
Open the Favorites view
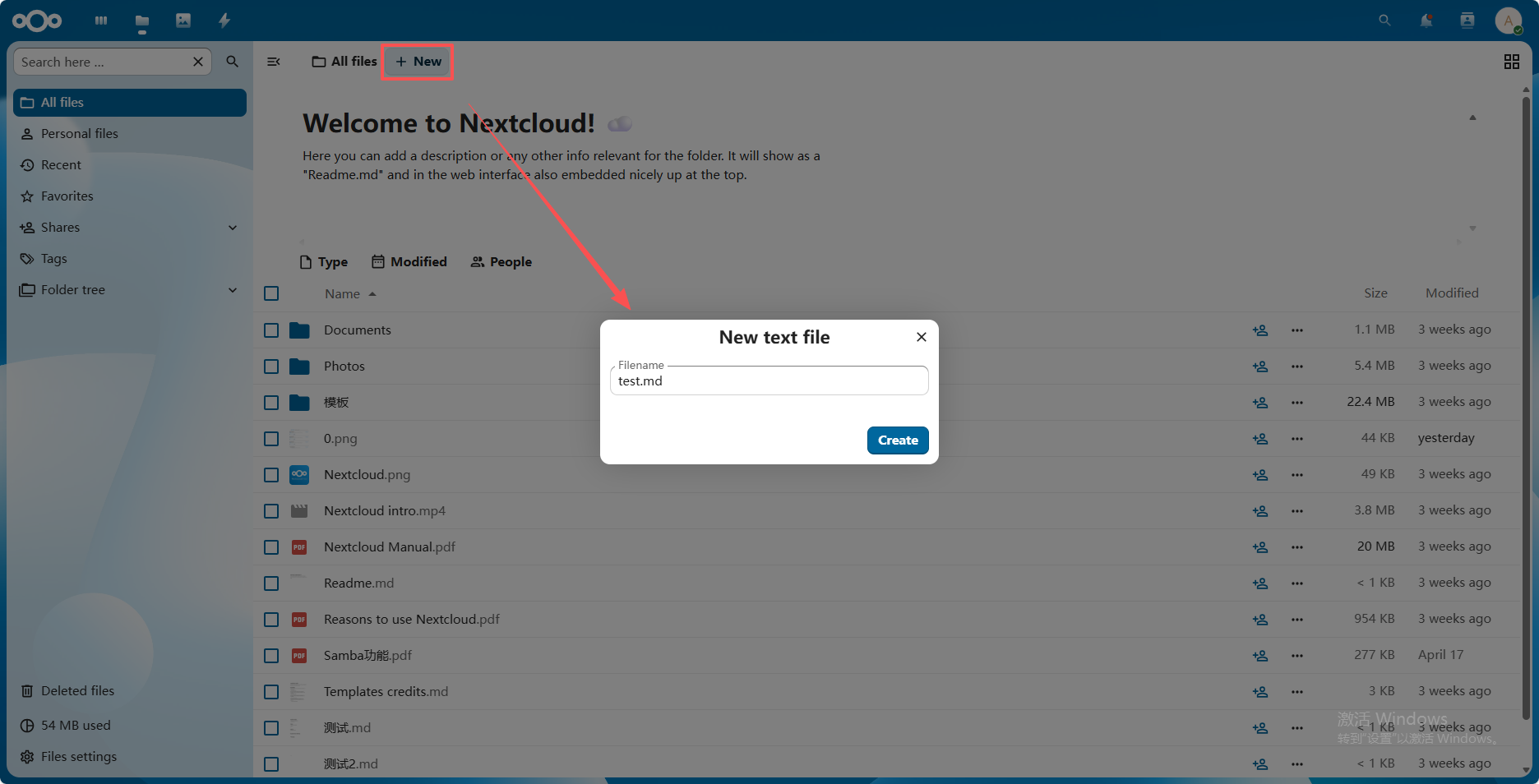130,196
